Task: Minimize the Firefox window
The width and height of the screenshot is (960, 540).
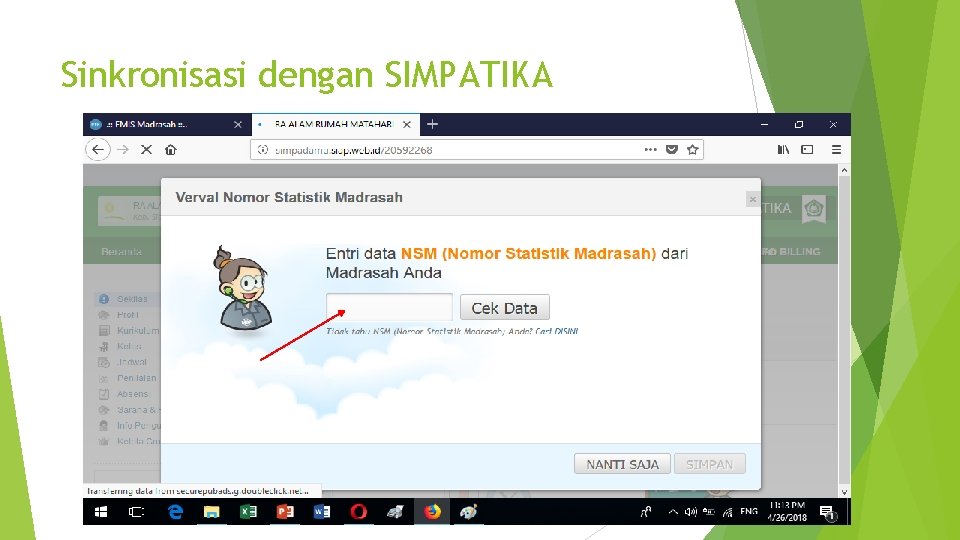Action: pyautogui.click(x=764, y=124)
